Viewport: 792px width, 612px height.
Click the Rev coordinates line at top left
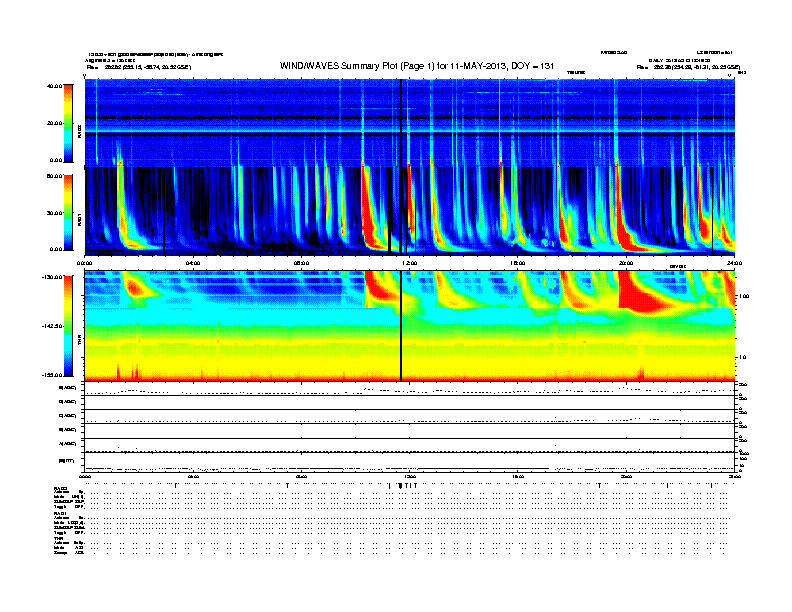pyautogui.click(x=138, y=67)
